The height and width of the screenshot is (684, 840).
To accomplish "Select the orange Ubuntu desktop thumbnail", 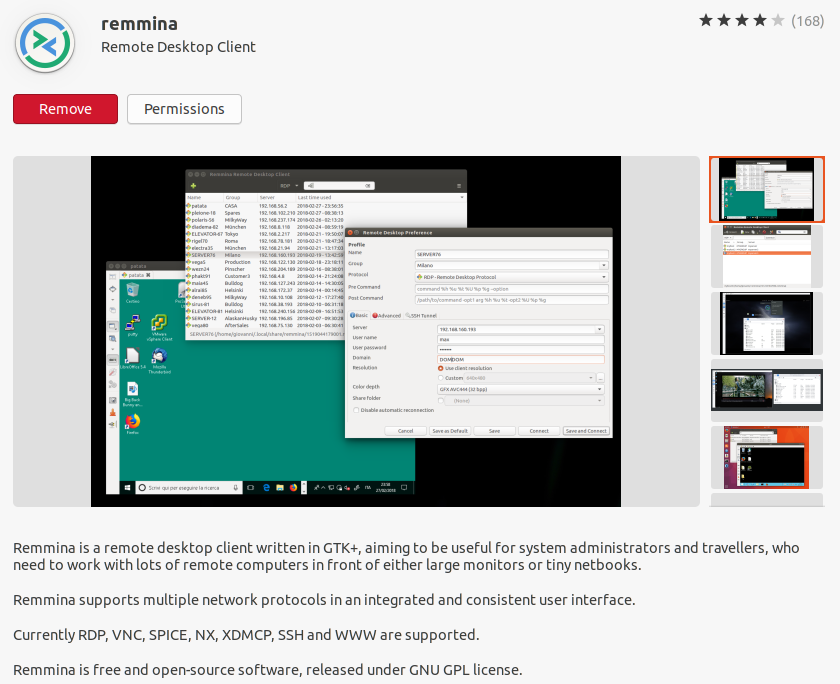I will click(x=767, y=457).
